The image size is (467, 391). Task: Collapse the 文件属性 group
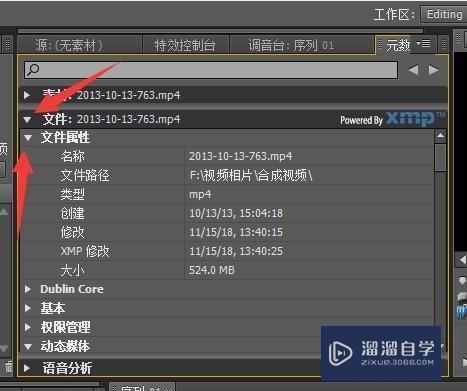28,138
